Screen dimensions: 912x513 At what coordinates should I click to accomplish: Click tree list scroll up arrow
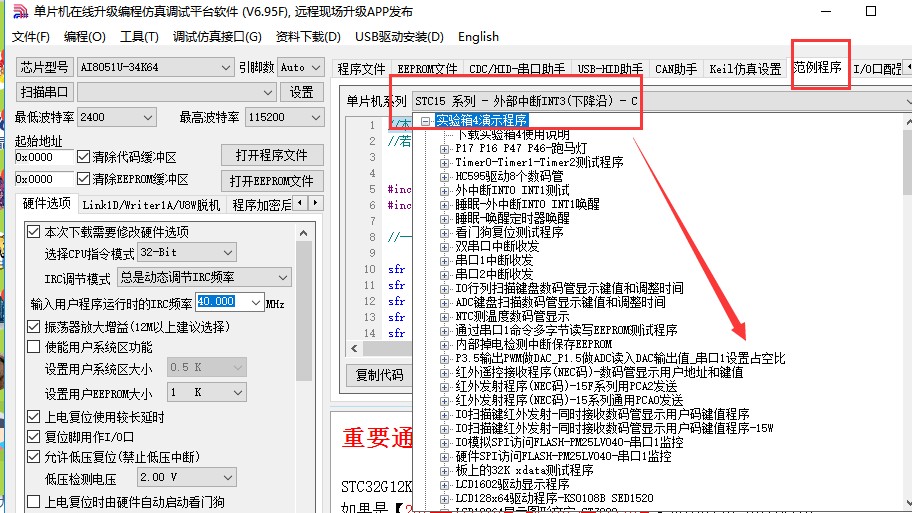tap(907, 122)
